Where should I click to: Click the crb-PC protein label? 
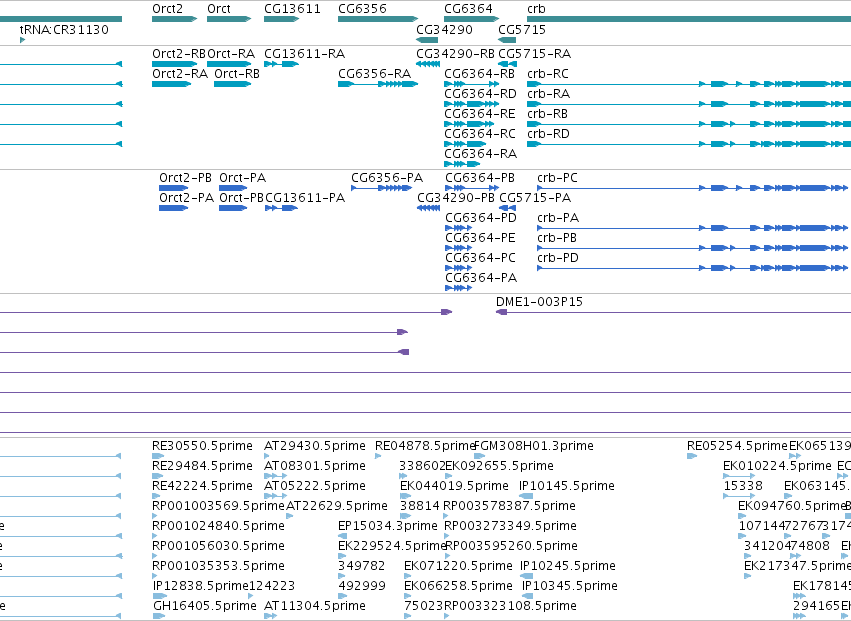[x=557, y=178]
